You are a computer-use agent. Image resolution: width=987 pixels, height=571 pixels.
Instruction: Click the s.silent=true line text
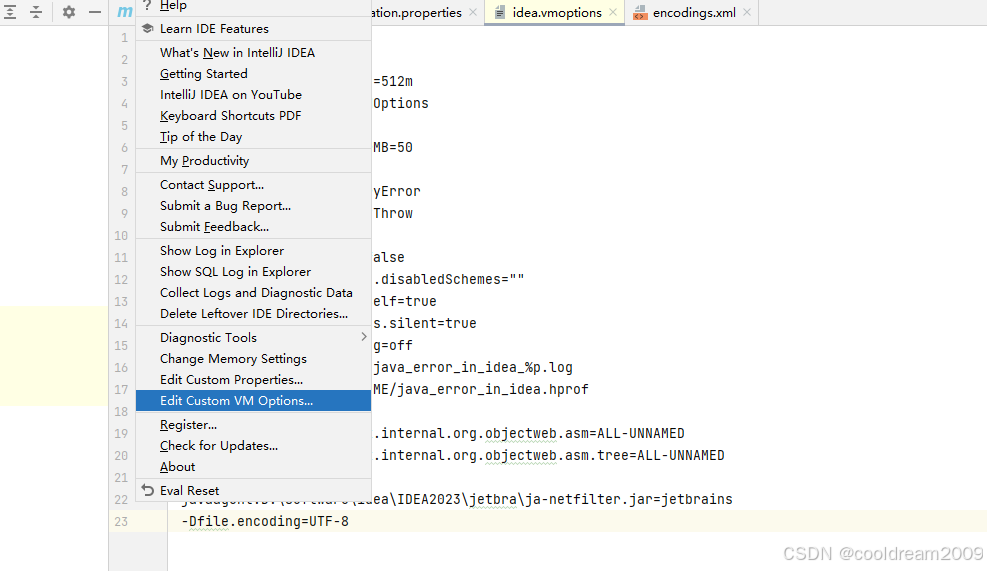pyautogui.click(x=425, y=323)
